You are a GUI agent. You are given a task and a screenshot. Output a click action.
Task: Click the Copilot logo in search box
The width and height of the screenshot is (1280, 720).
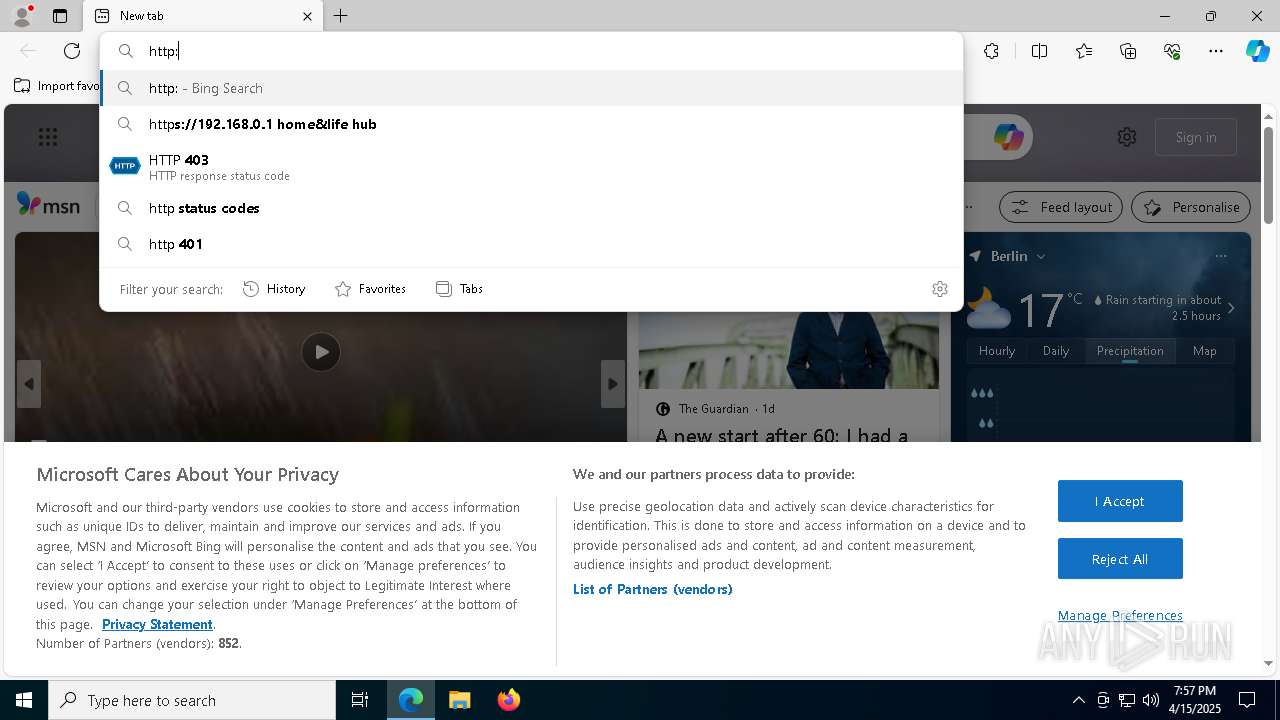[x=1008, y=137]
